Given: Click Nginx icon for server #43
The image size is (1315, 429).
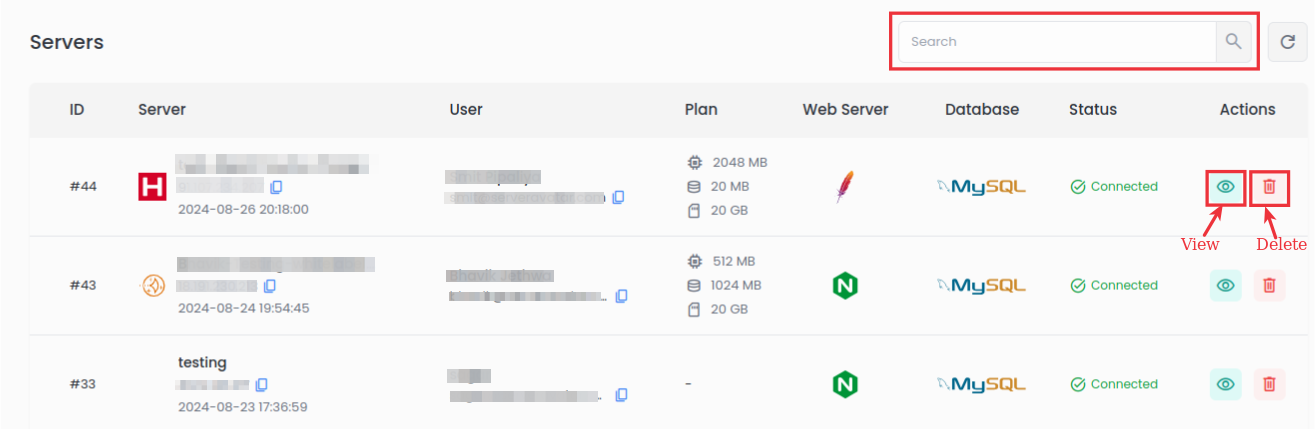Looking at the screenshot, I should click(x=845, y=285).
